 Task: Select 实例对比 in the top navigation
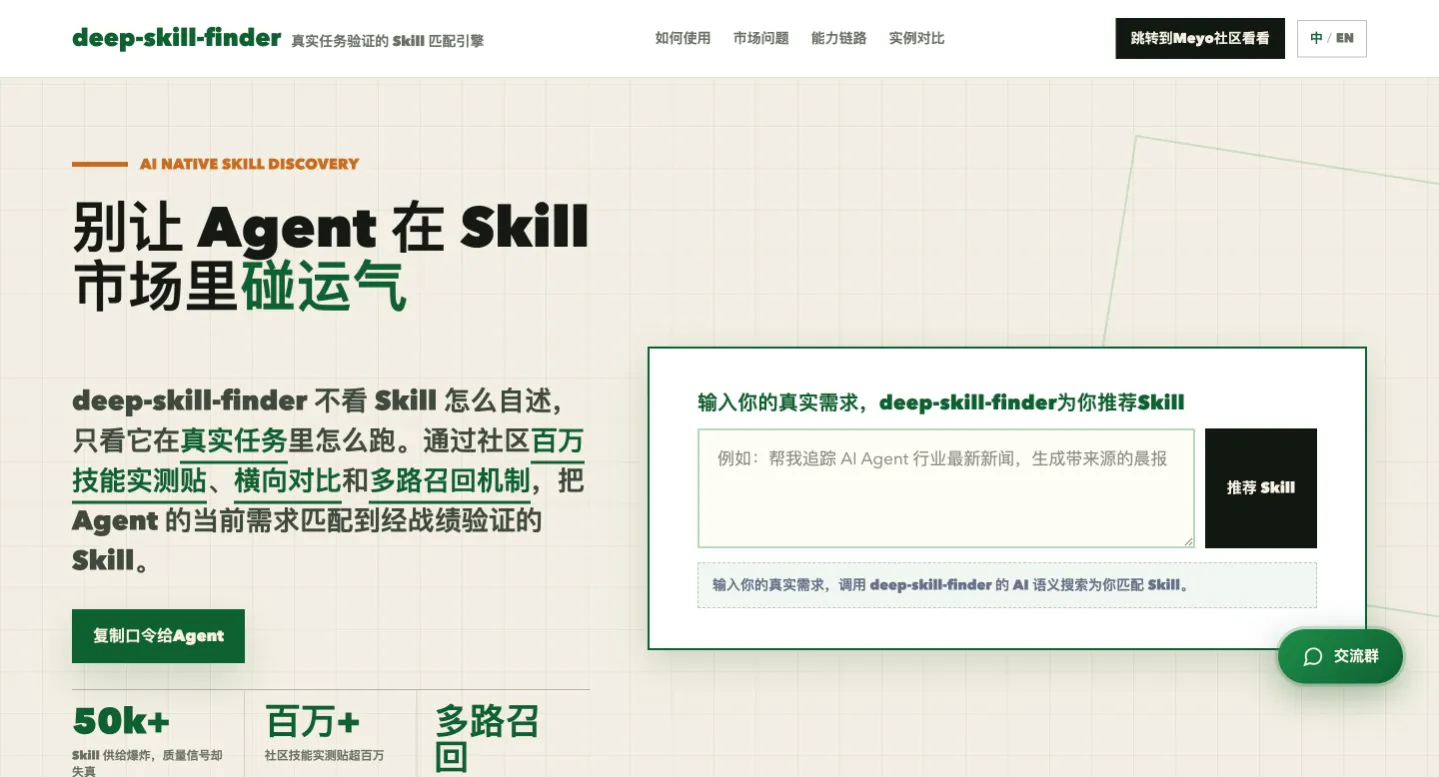[x=917, y=38]
